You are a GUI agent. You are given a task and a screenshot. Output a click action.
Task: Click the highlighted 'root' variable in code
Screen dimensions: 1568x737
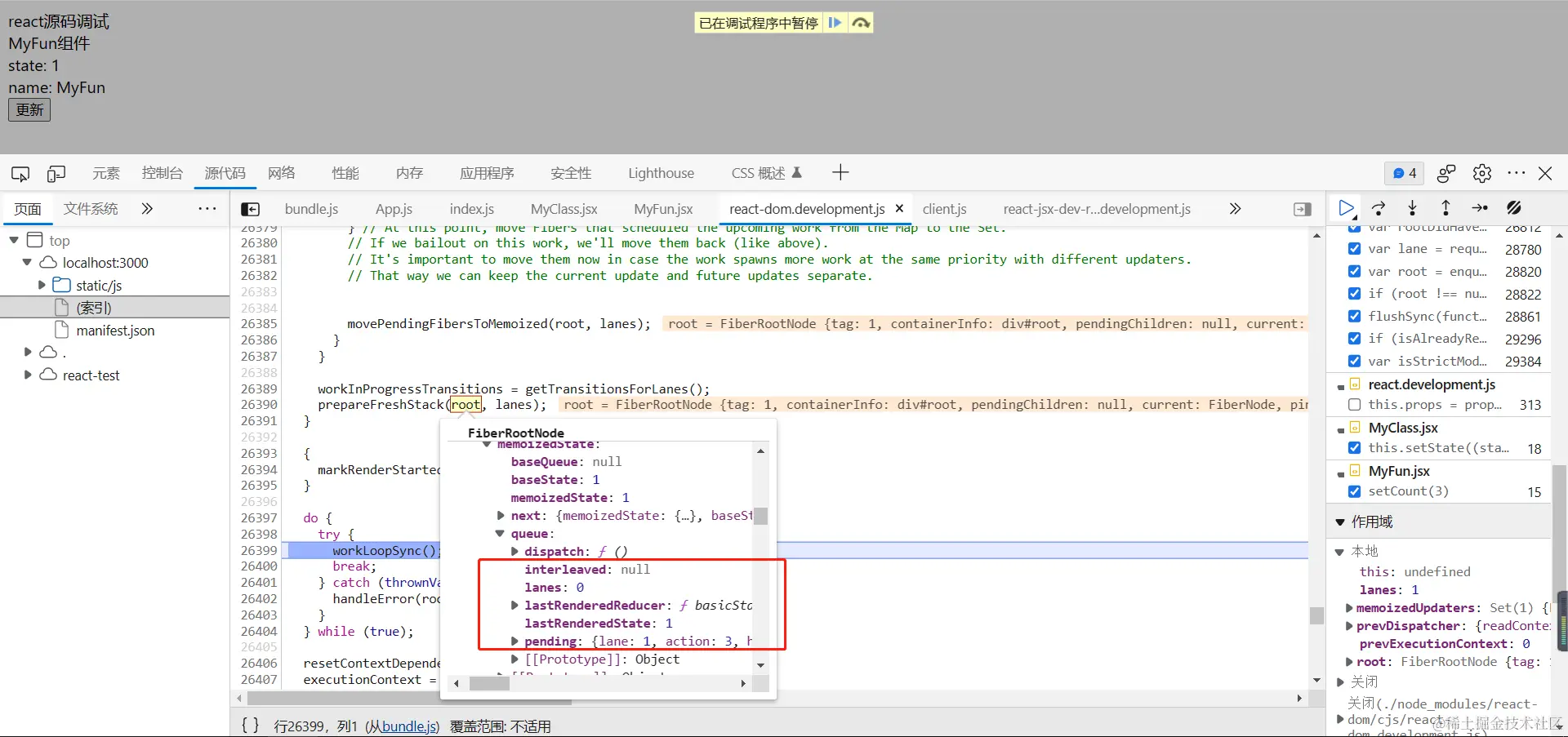pos(466,405)
